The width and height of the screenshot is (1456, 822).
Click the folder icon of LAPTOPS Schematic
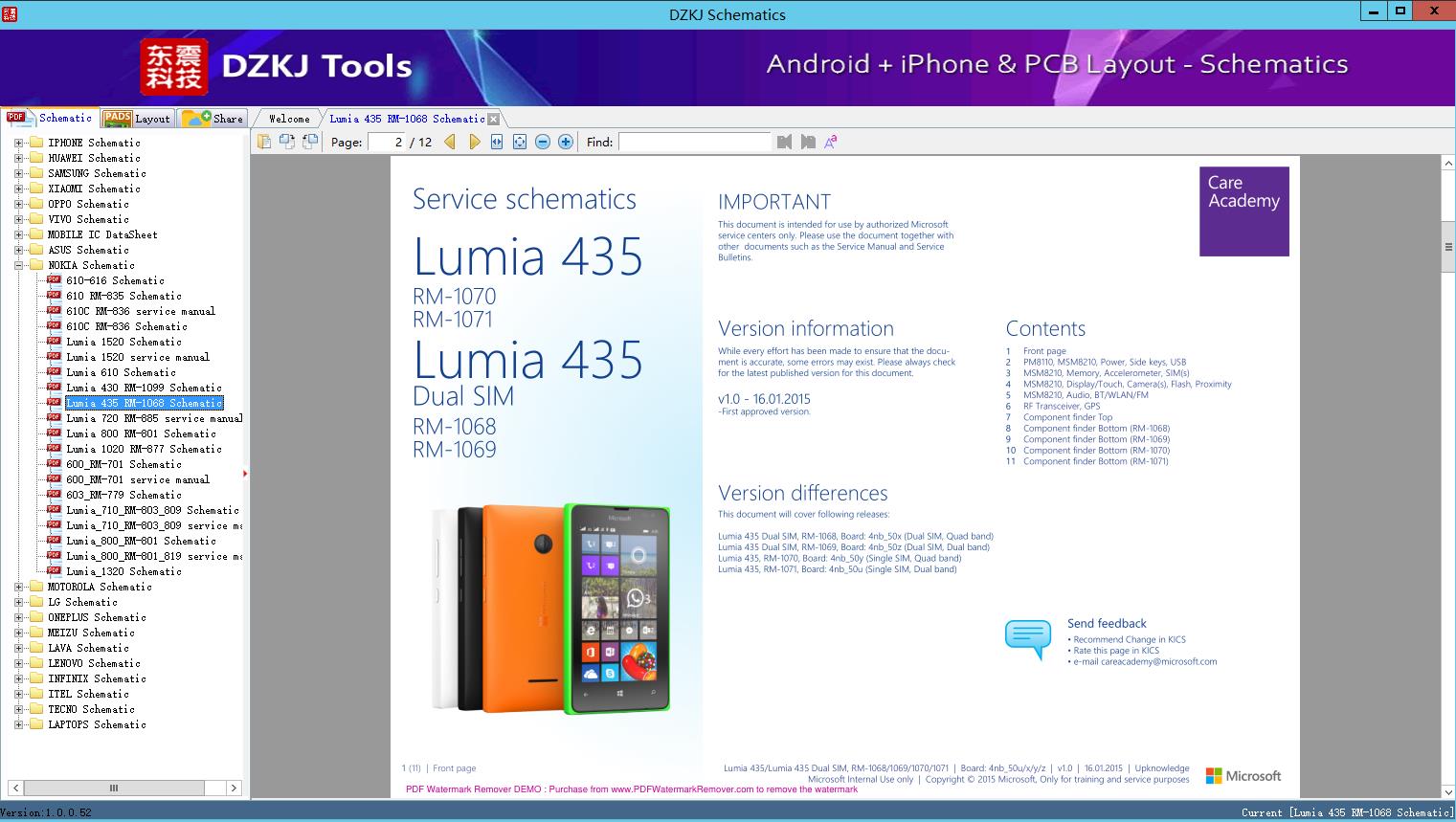coord(36,724)
